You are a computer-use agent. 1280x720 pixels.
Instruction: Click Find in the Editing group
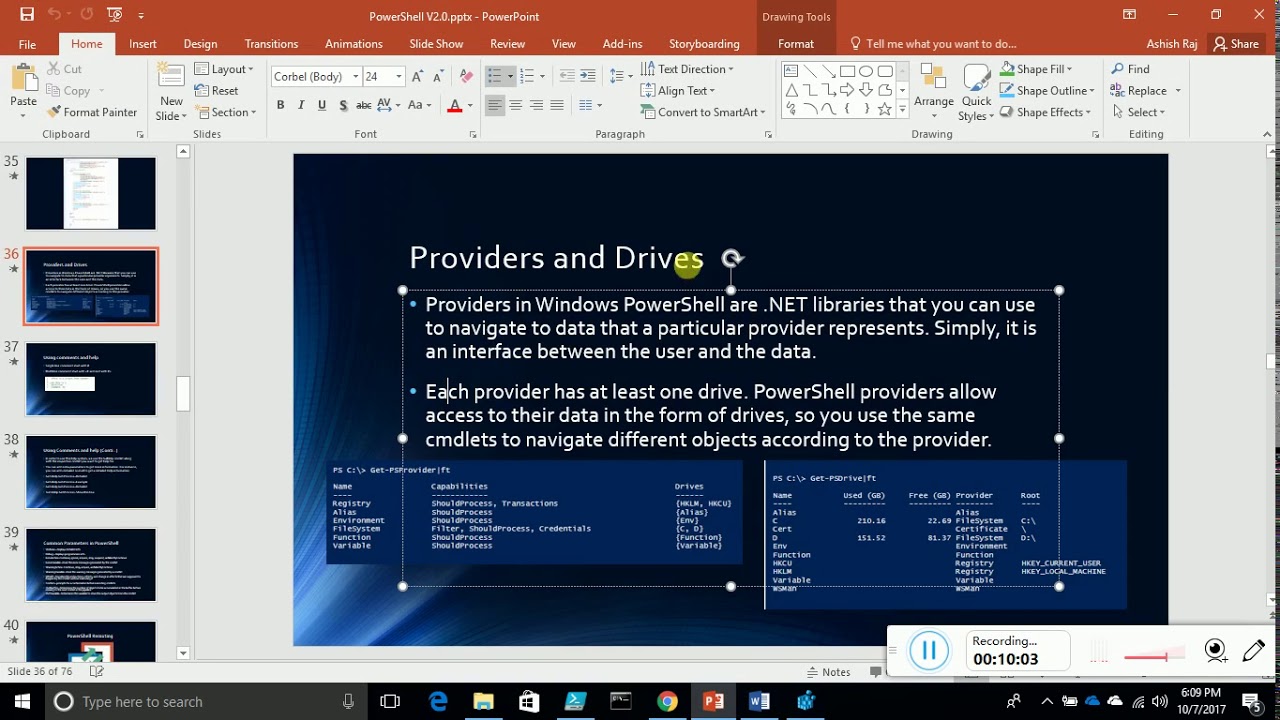coord(1130,69)
